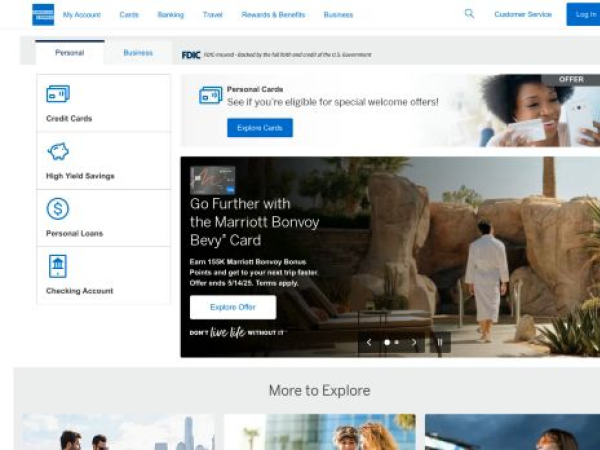Switch to the Personal tab
The height and width of the screenshot is (450, 600).
(x=70, y=52)
